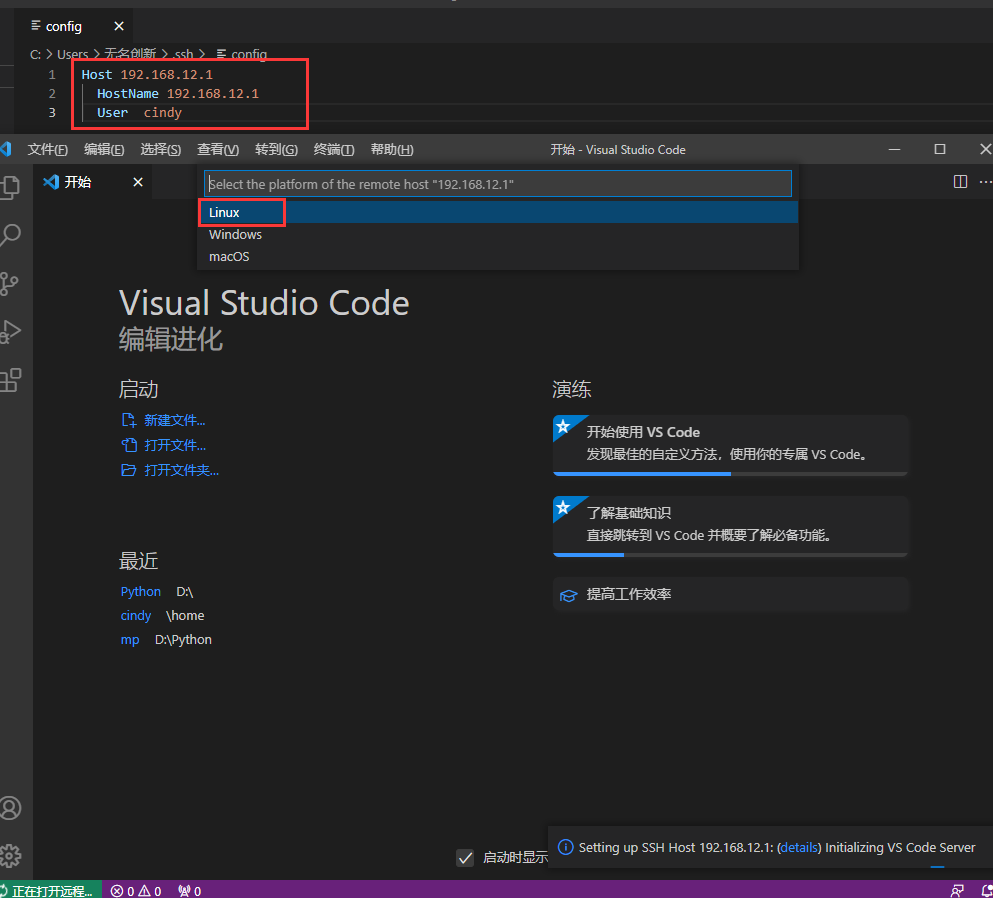This screenshot has width=993, height=898.
Task: Click the 无名创新 breadcrumb segment
Action: (x=130, y=54)
